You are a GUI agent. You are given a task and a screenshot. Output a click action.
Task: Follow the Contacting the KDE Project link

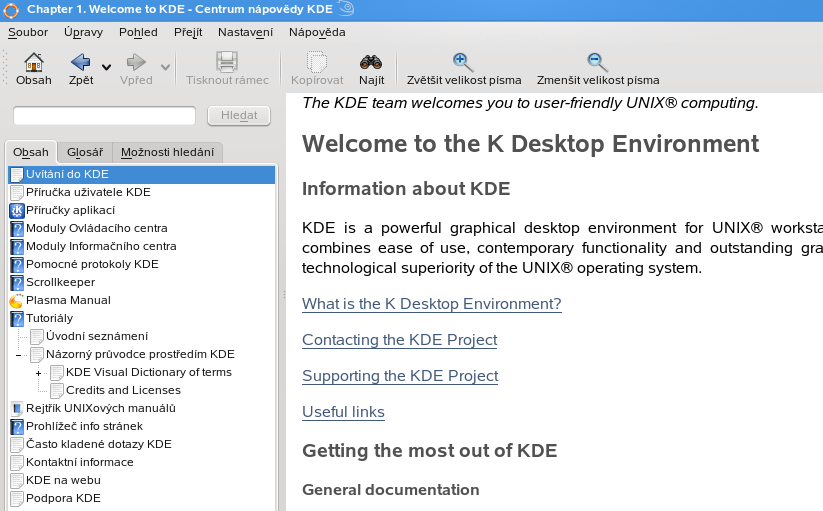pyautogui.click(x=399, y=340)
